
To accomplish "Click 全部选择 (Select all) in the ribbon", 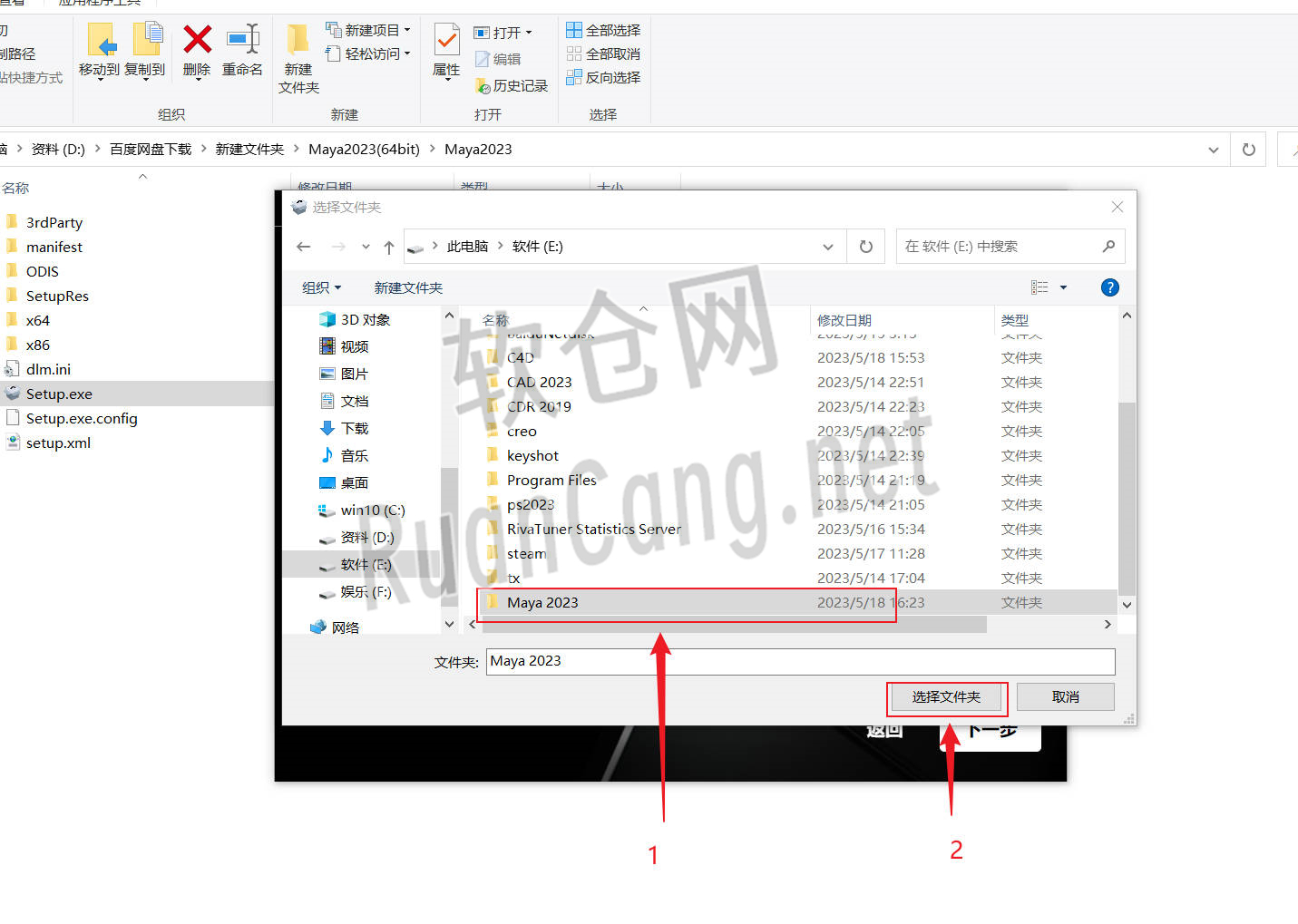I will coord(604,29).
